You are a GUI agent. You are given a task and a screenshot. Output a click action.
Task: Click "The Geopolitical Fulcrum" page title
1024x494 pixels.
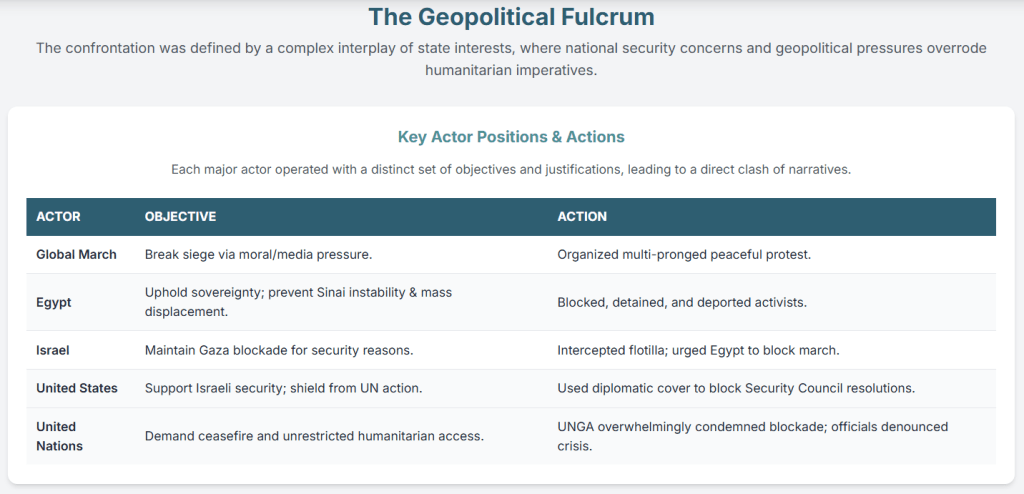click(512, 16)
